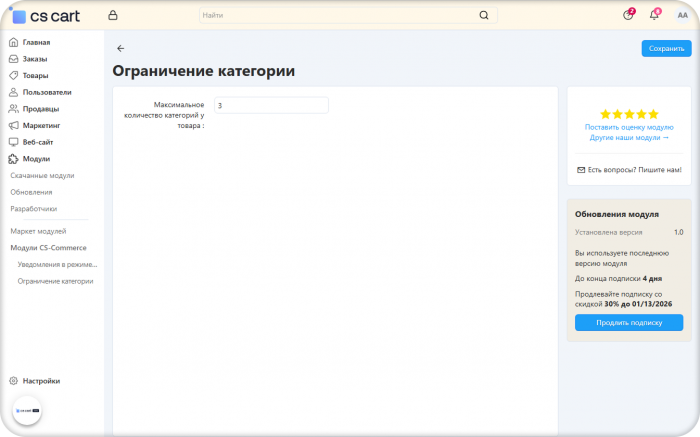Open the AA user avatar menu

tap(683, 15)
